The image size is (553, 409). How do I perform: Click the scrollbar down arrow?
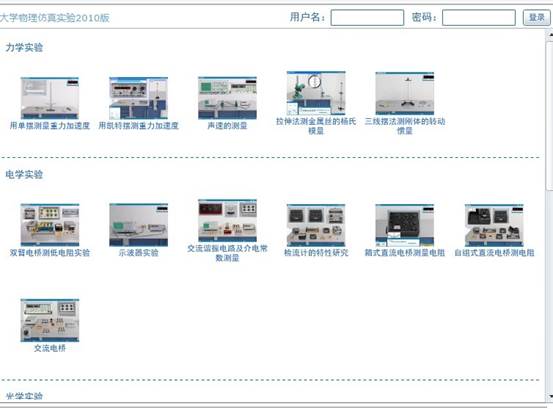coord(550,397)
